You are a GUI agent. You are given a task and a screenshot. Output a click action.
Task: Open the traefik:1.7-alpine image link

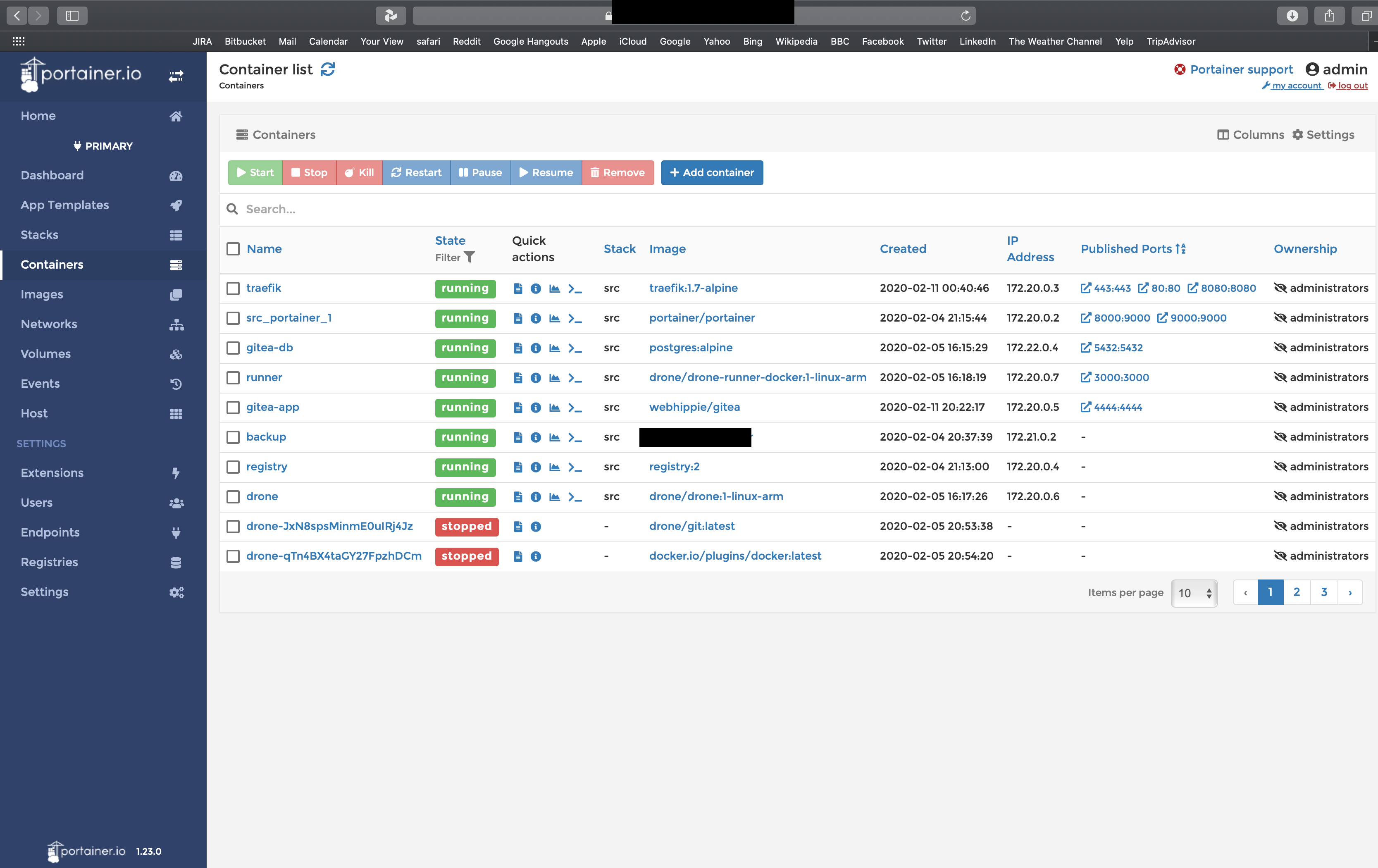(x=693, y=289)
